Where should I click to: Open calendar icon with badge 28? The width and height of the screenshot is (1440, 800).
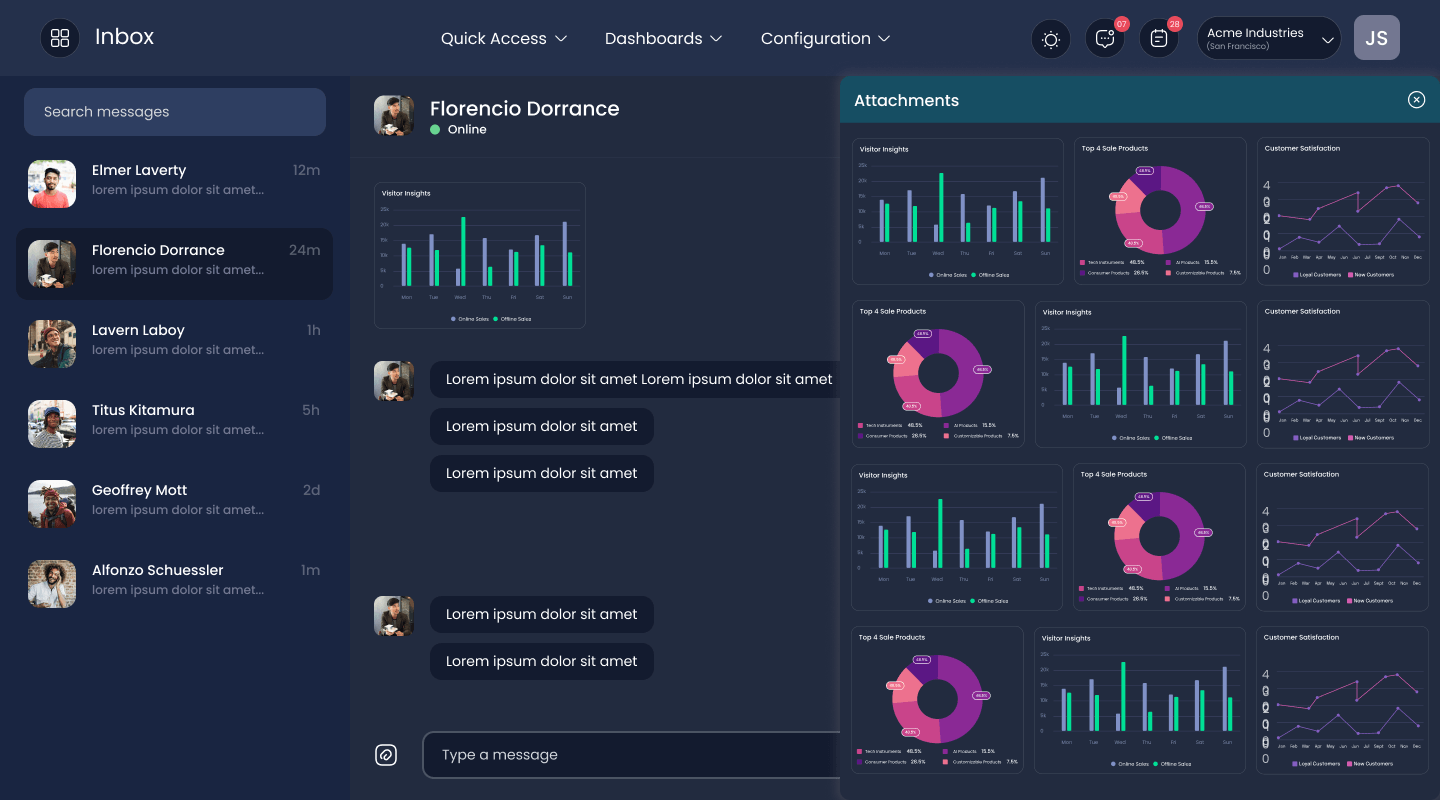[1159, 39]
